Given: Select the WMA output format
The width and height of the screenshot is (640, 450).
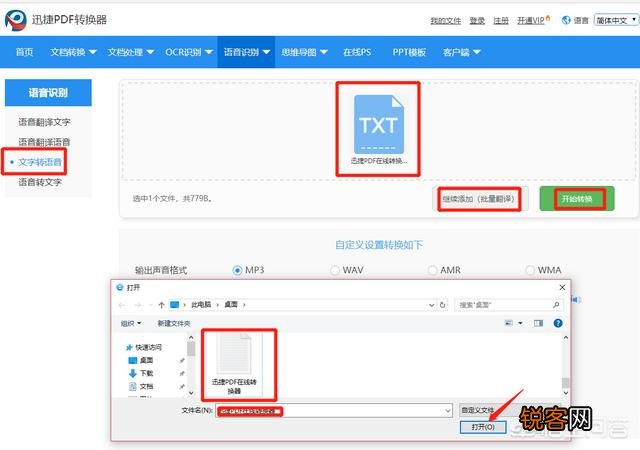Looking at the screenshot, I should (x=530, y=270).
